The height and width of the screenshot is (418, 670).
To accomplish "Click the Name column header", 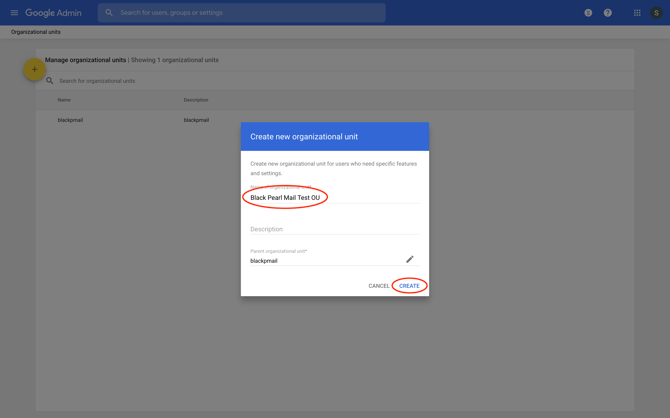I will pos(64,100).
